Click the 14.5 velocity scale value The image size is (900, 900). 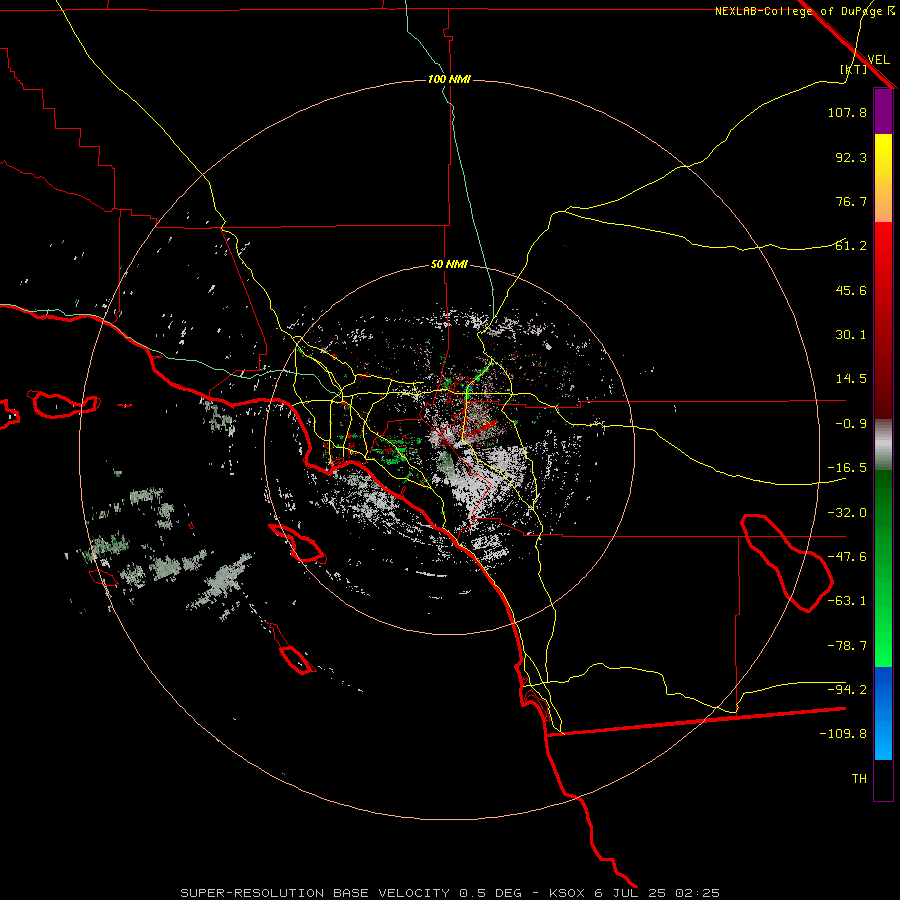point(851,379)
